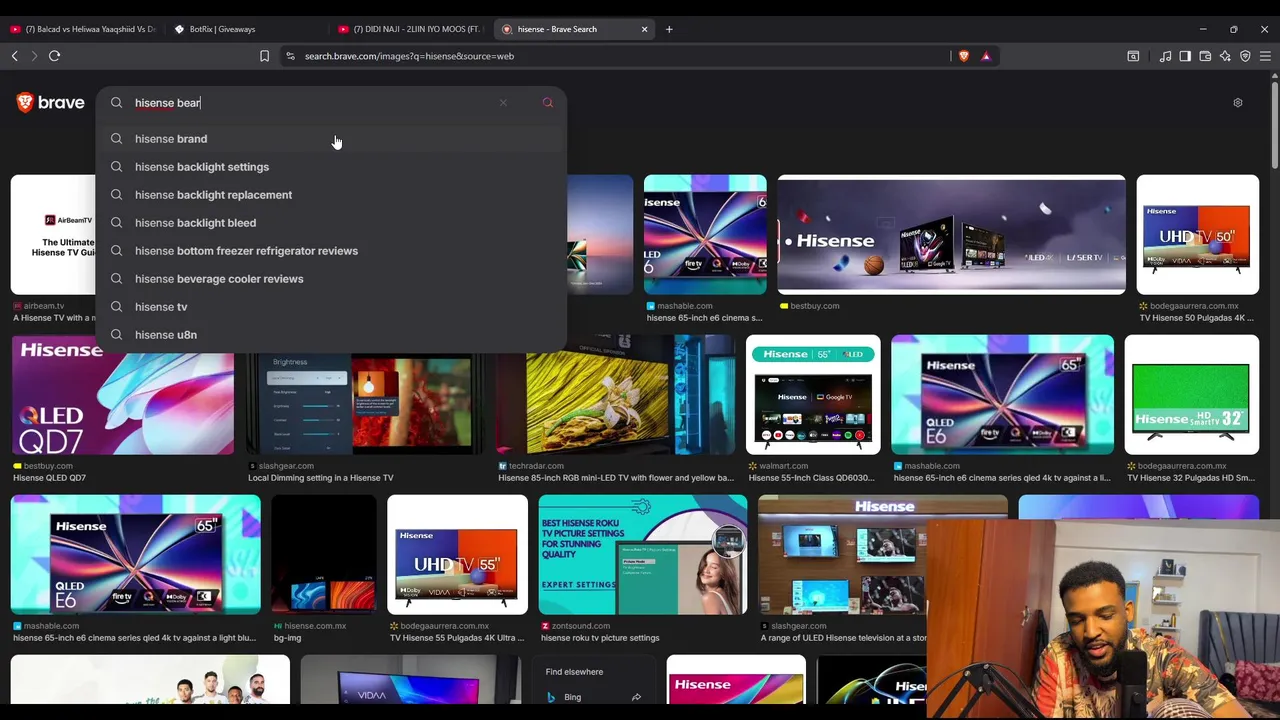Click the address bar URL
Screen dimensions: 1280x720
point(409,56)
